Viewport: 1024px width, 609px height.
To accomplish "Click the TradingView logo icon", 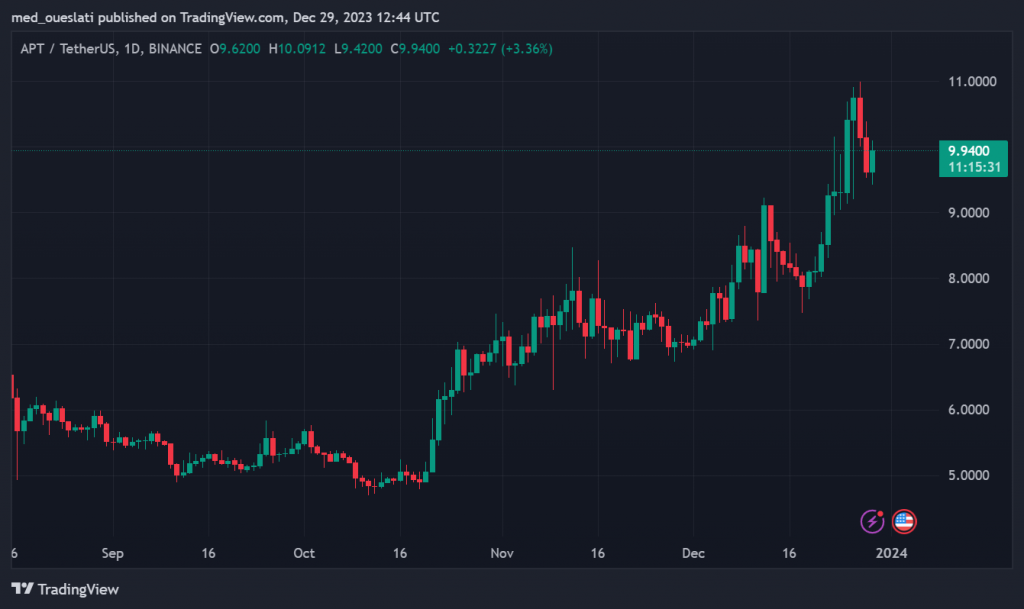I will click(x=23, y=589).
